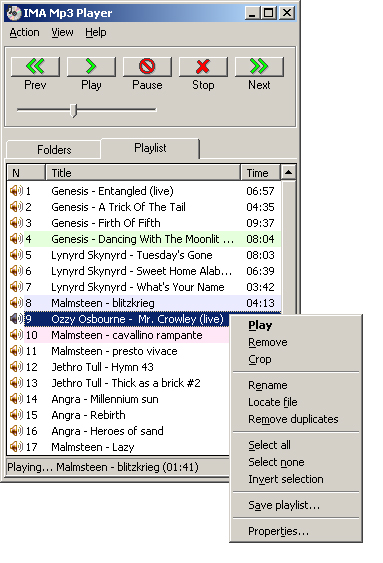Click the red Pause icon button
The image size is (383, 563).
[147, 67]
